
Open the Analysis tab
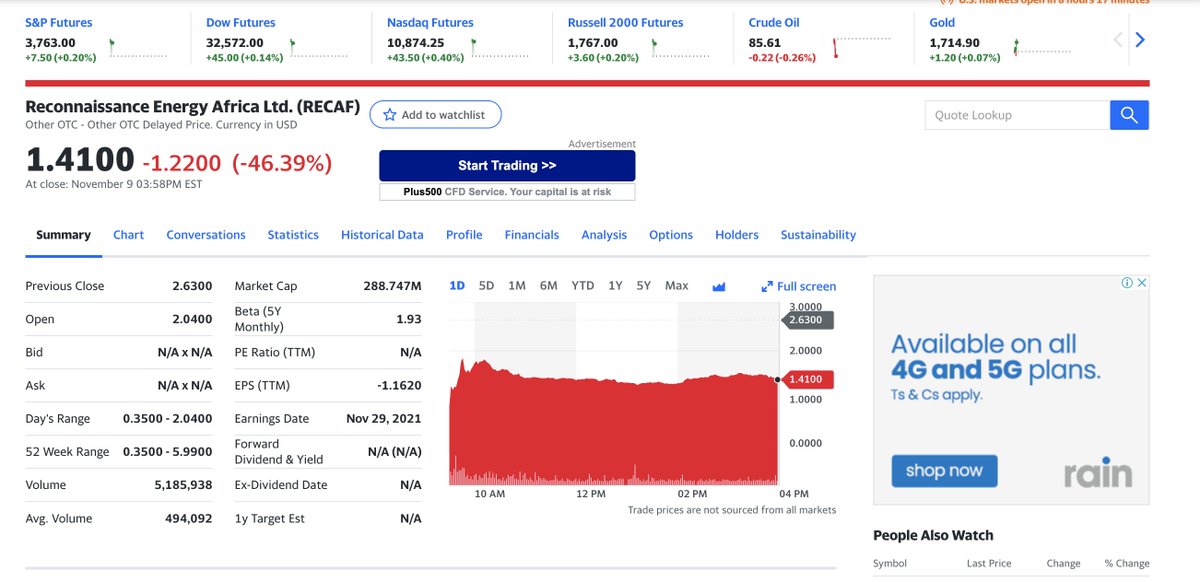[x=604, y=235]
